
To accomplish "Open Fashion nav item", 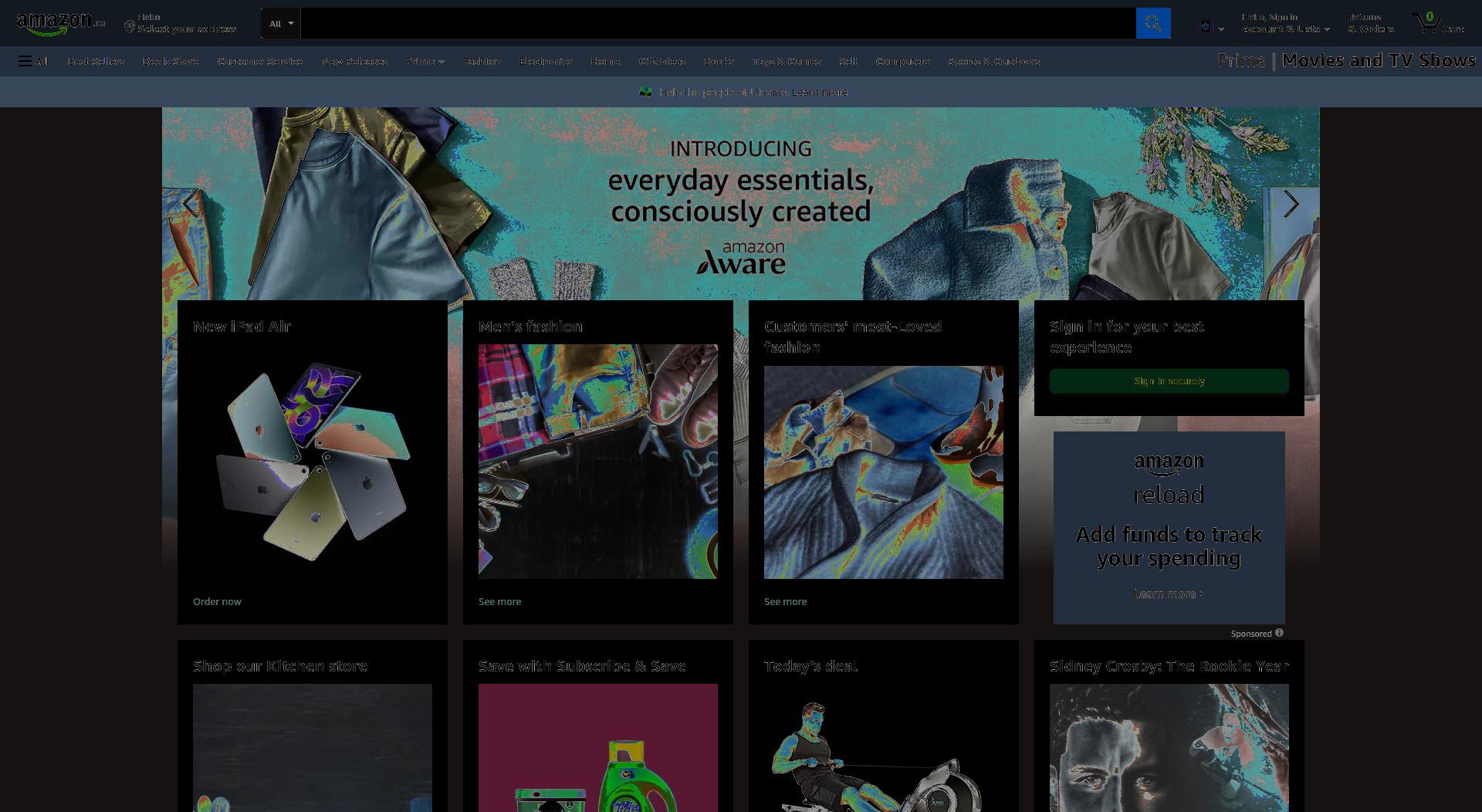I will (482, 61).
